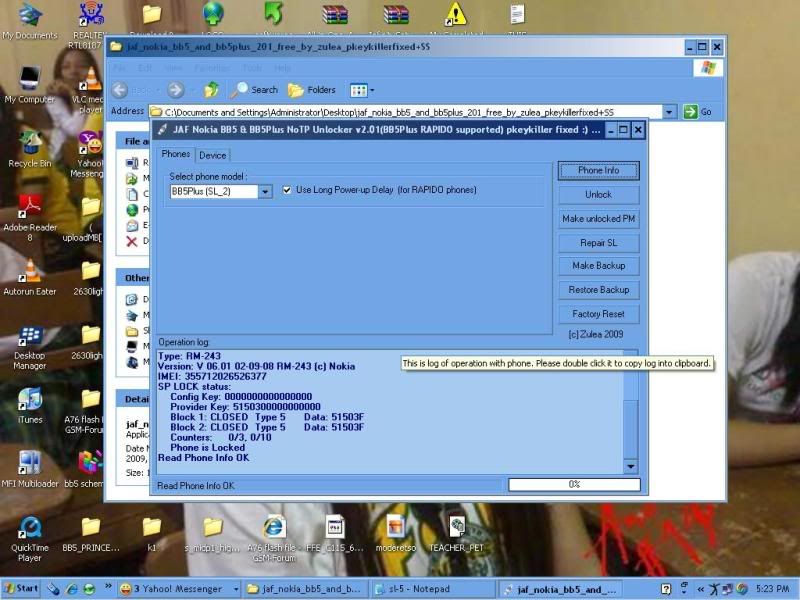800x600 pixels.
Task: Toggle Folders pane in Explorer toolbar
Action: click(x=312, y=90)
